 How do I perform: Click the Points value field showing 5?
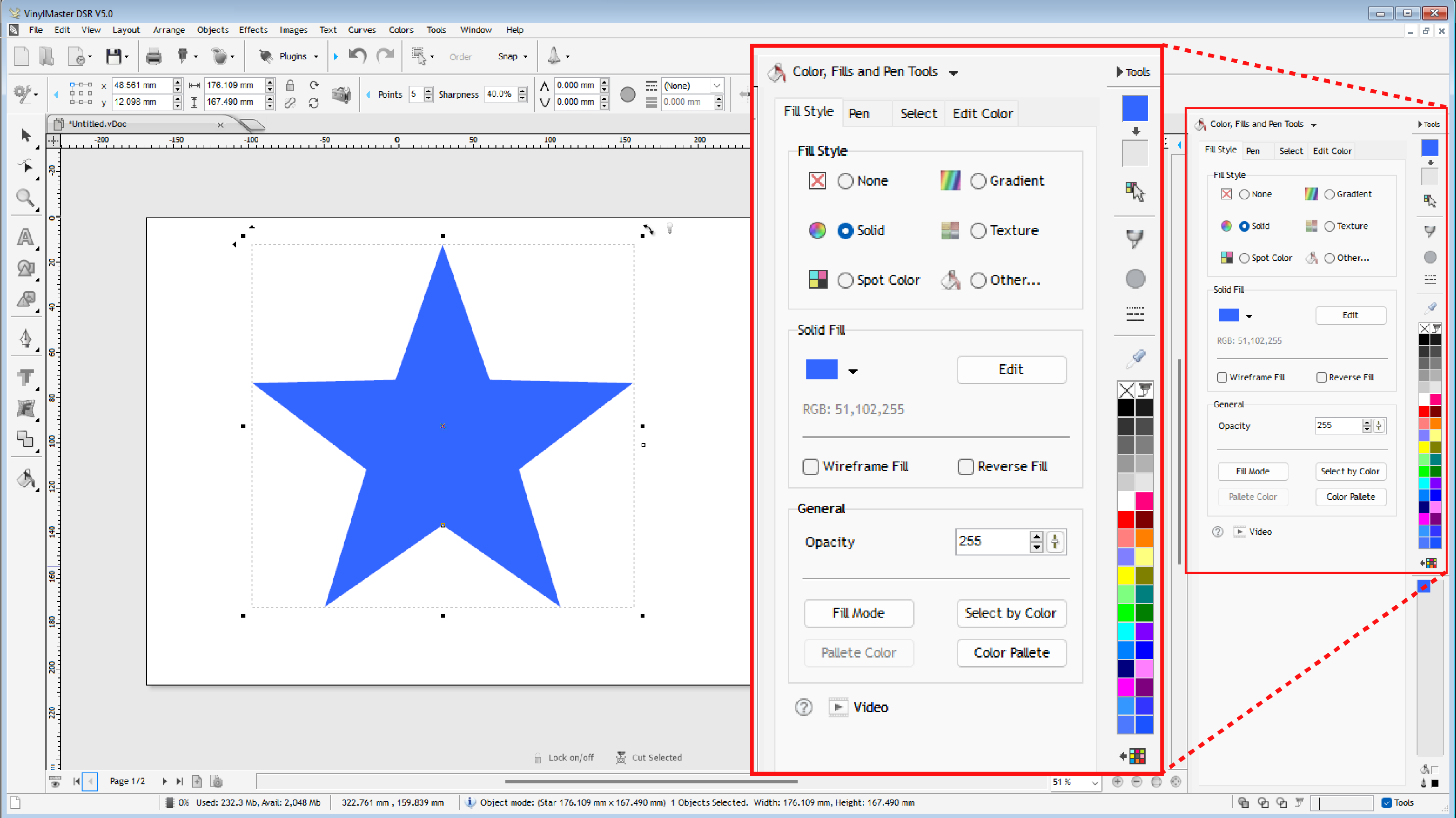pos(416,94)
